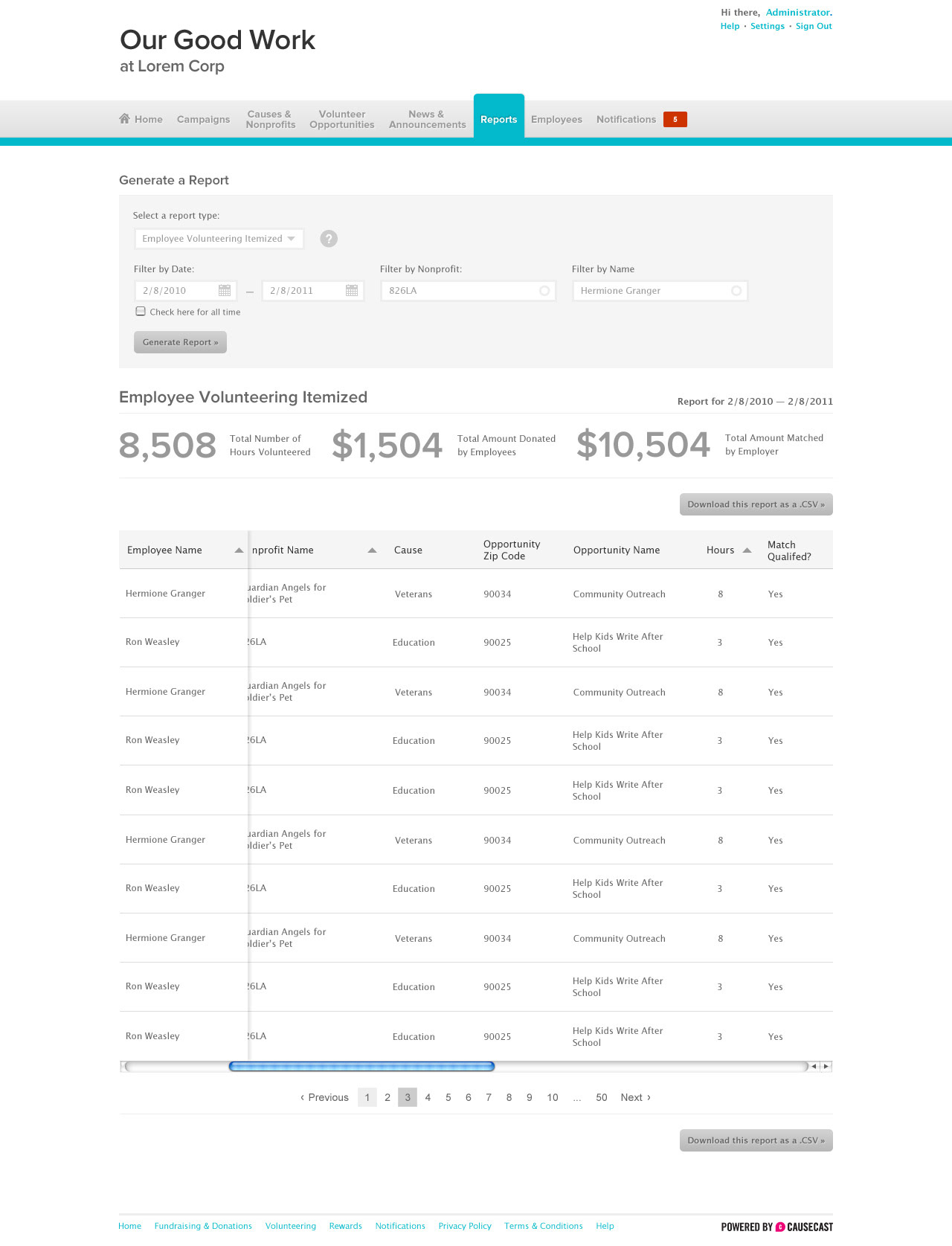
Task: Open the News & Announcements tab
Action: tap(427, 119)
